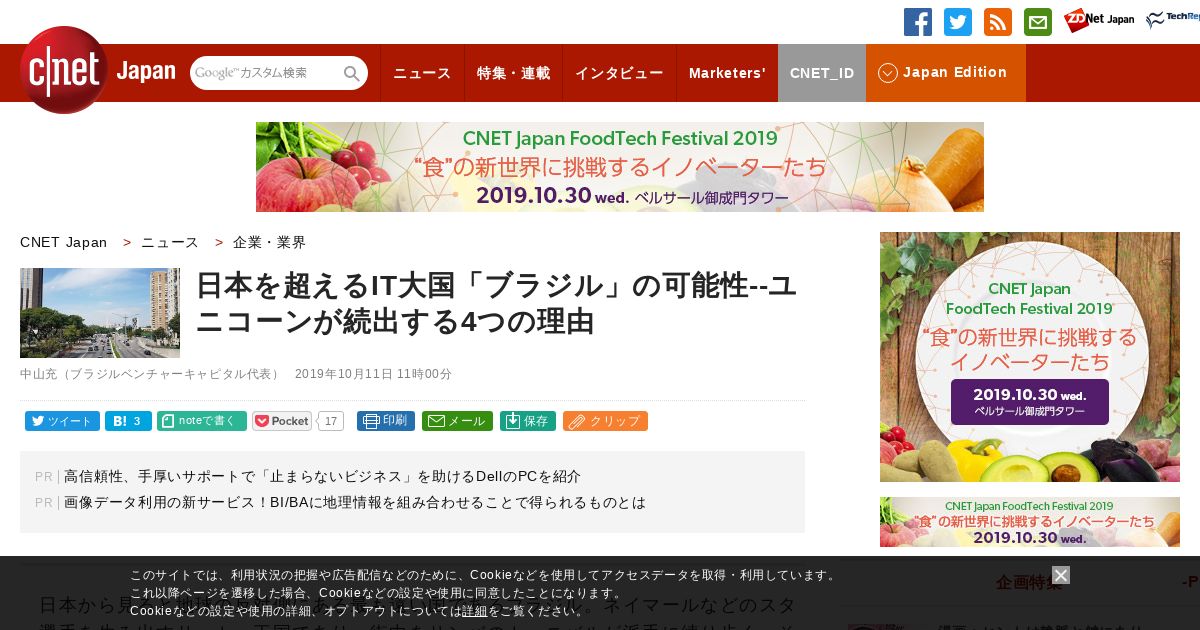Click the search magnifier icon
1200x630 pixels.
click(x=352, y=73)
